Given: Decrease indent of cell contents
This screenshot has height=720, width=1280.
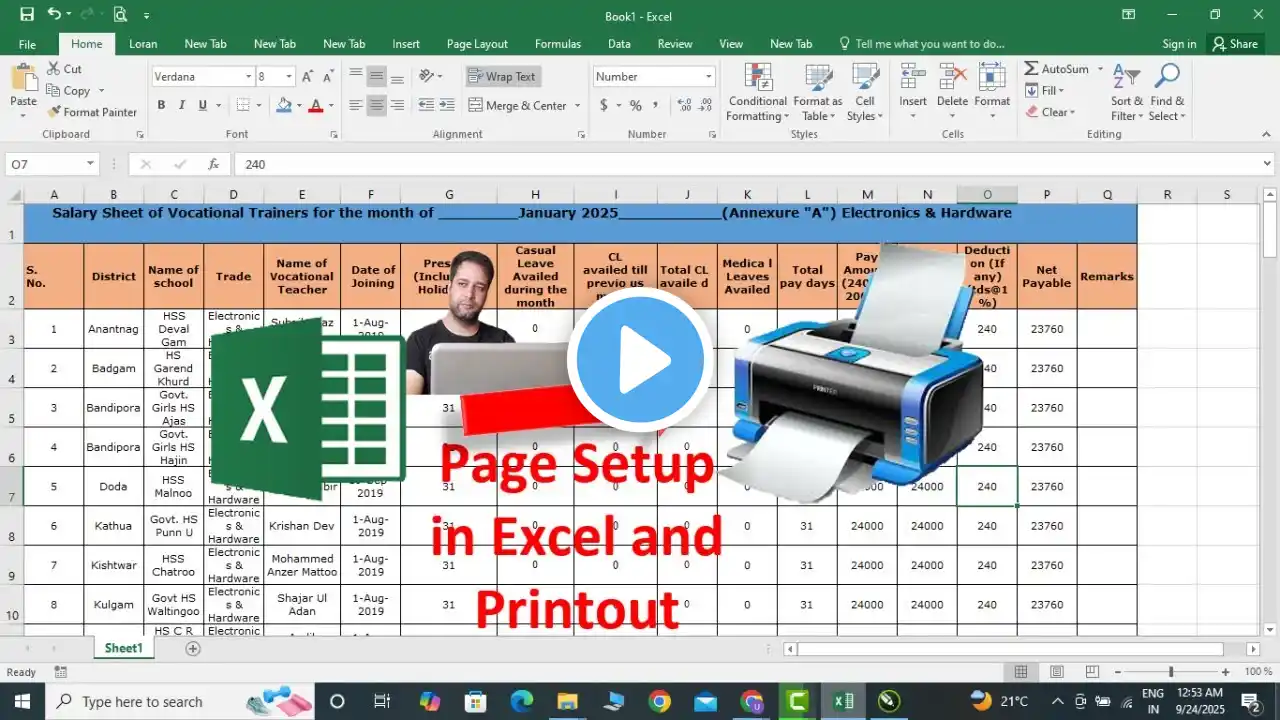Looking at the screenshot, I should click(426, 105).
